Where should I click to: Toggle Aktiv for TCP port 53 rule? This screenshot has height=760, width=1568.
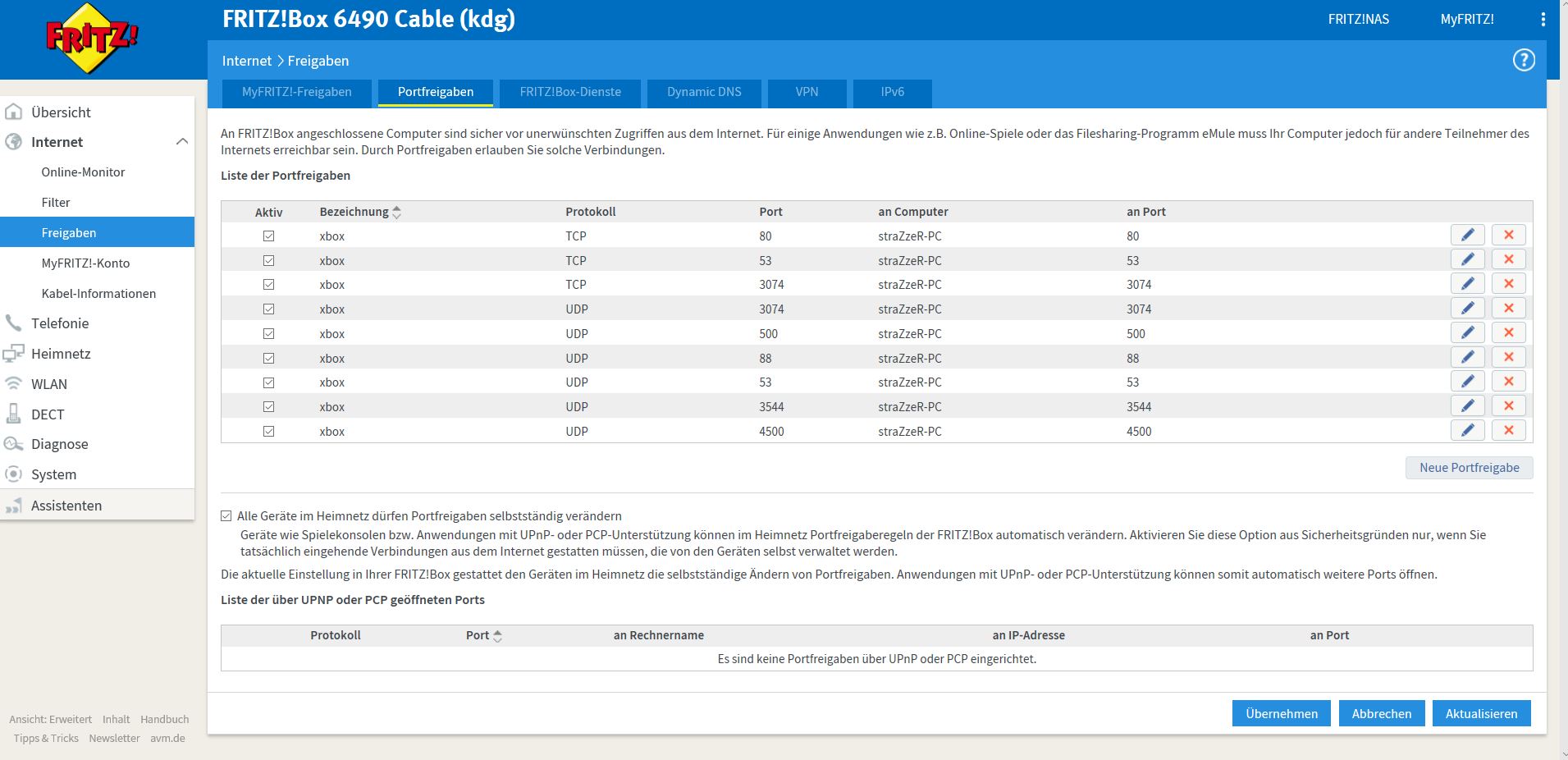click(268, 260)
